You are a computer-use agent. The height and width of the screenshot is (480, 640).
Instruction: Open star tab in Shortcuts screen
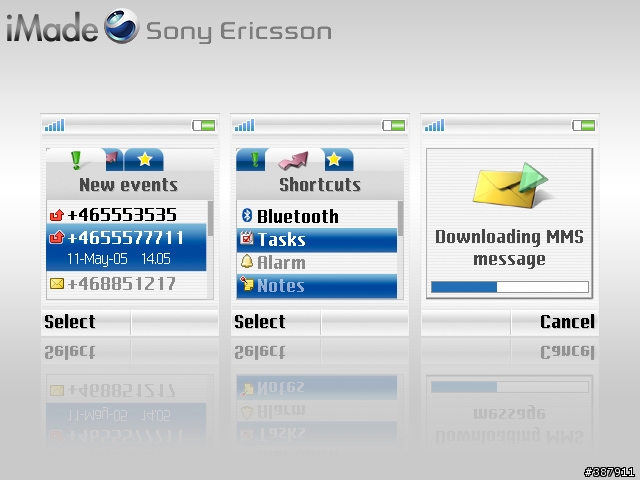[339, 160]
